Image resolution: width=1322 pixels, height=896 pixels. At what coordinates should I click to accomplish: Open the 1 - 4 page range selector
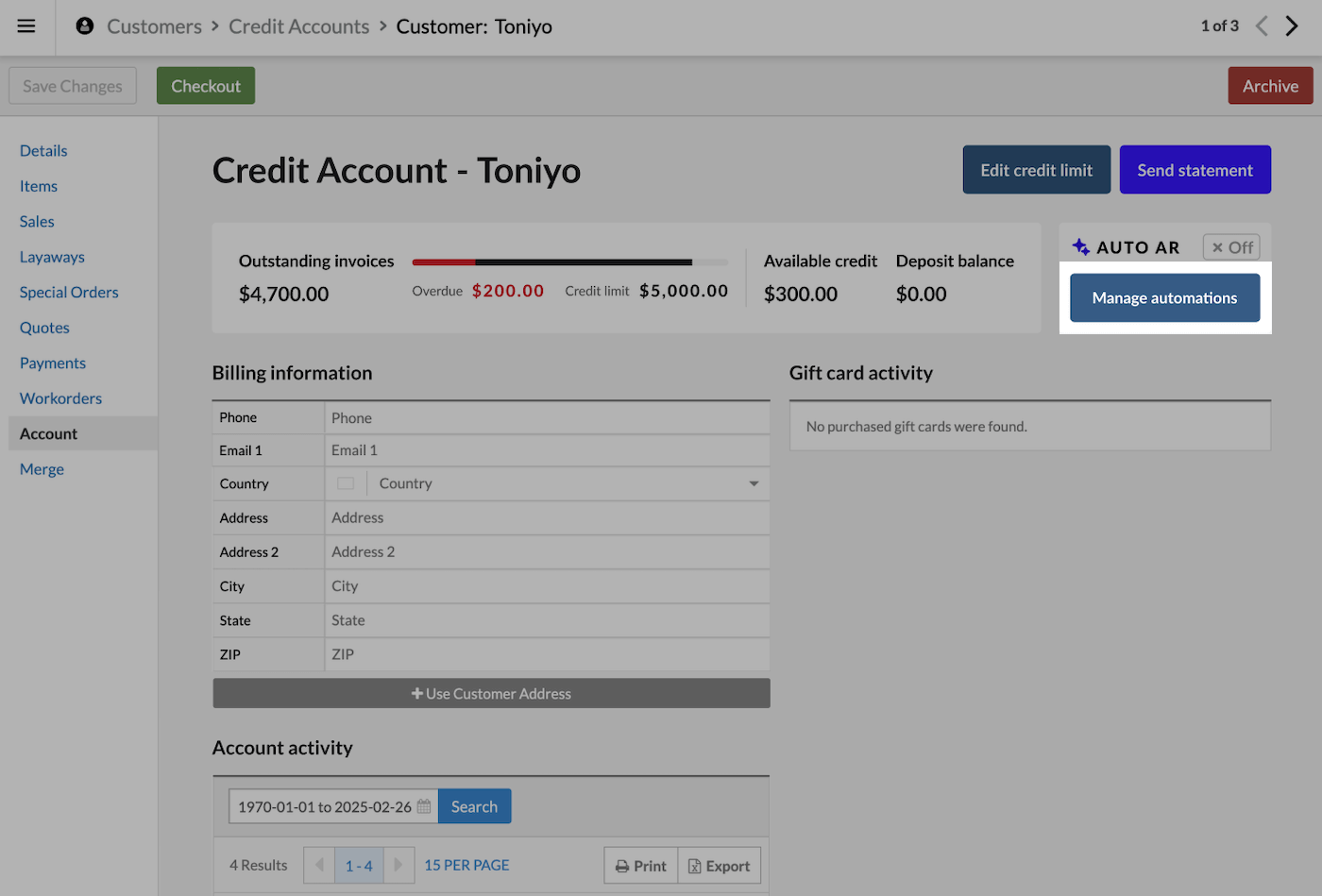tap(359, 866)
